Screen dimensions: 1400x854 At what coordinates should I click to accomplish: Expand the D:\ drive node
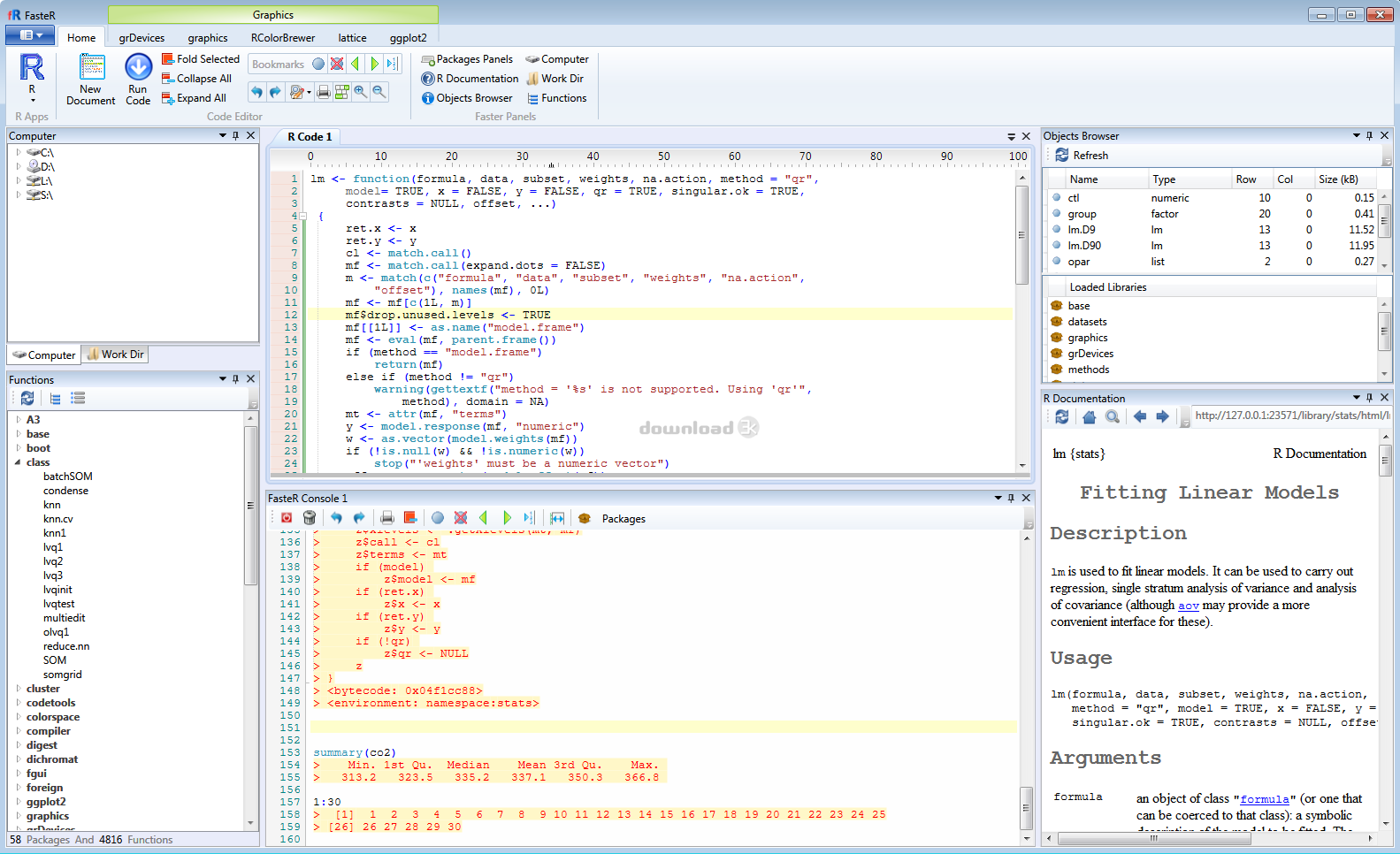point(19,166)
